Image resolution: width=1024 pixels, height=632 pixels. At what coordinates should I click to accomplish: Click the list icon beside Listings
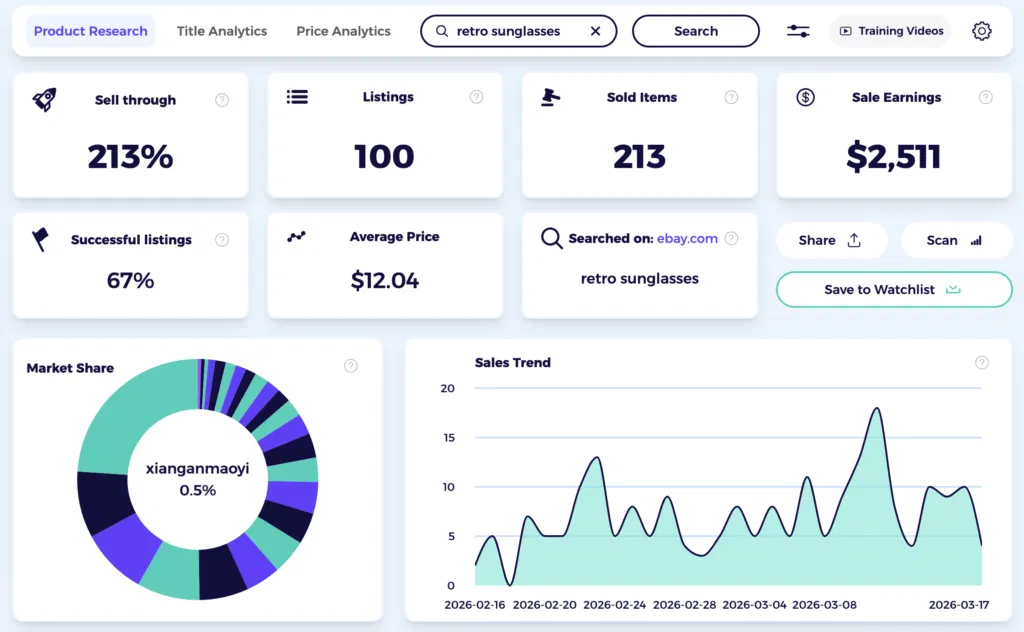[x=298, y=96]
